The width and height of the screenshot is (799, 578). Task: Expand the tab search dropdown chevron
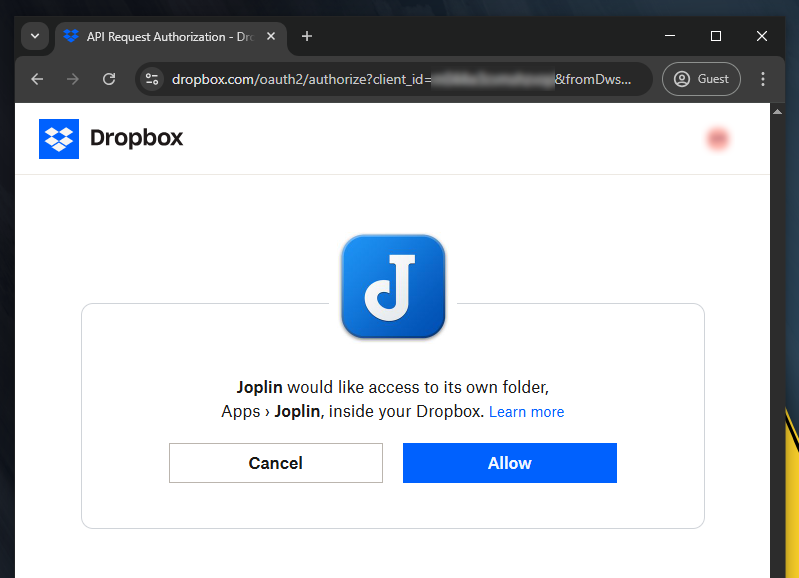(x=35, y=36)
